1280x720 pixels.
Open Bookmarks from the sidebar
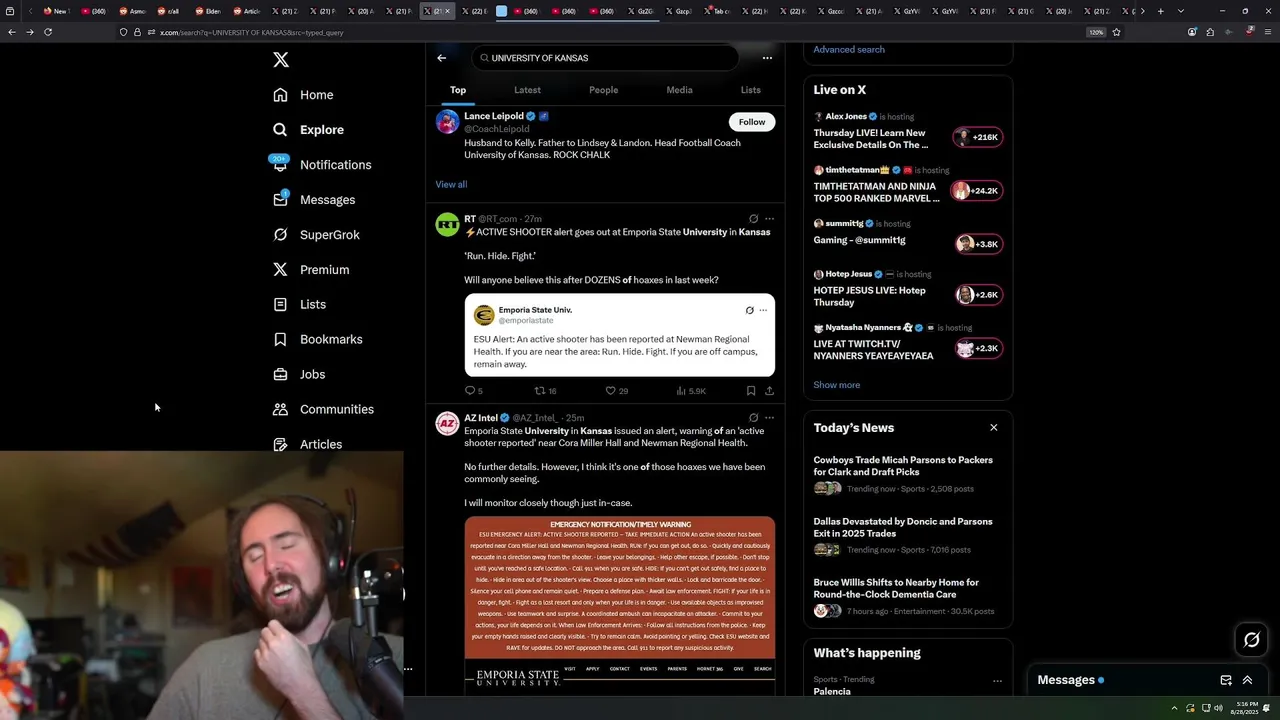click(x=317, y=339)
